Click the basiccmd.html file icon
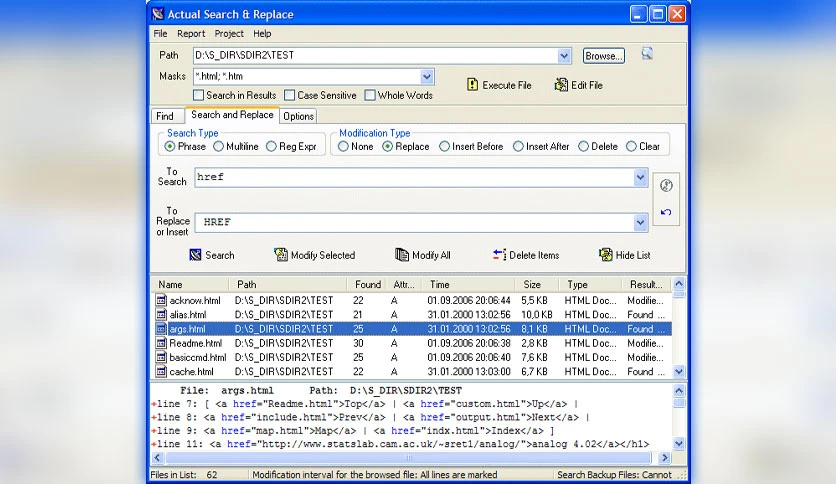 [161, 357]
